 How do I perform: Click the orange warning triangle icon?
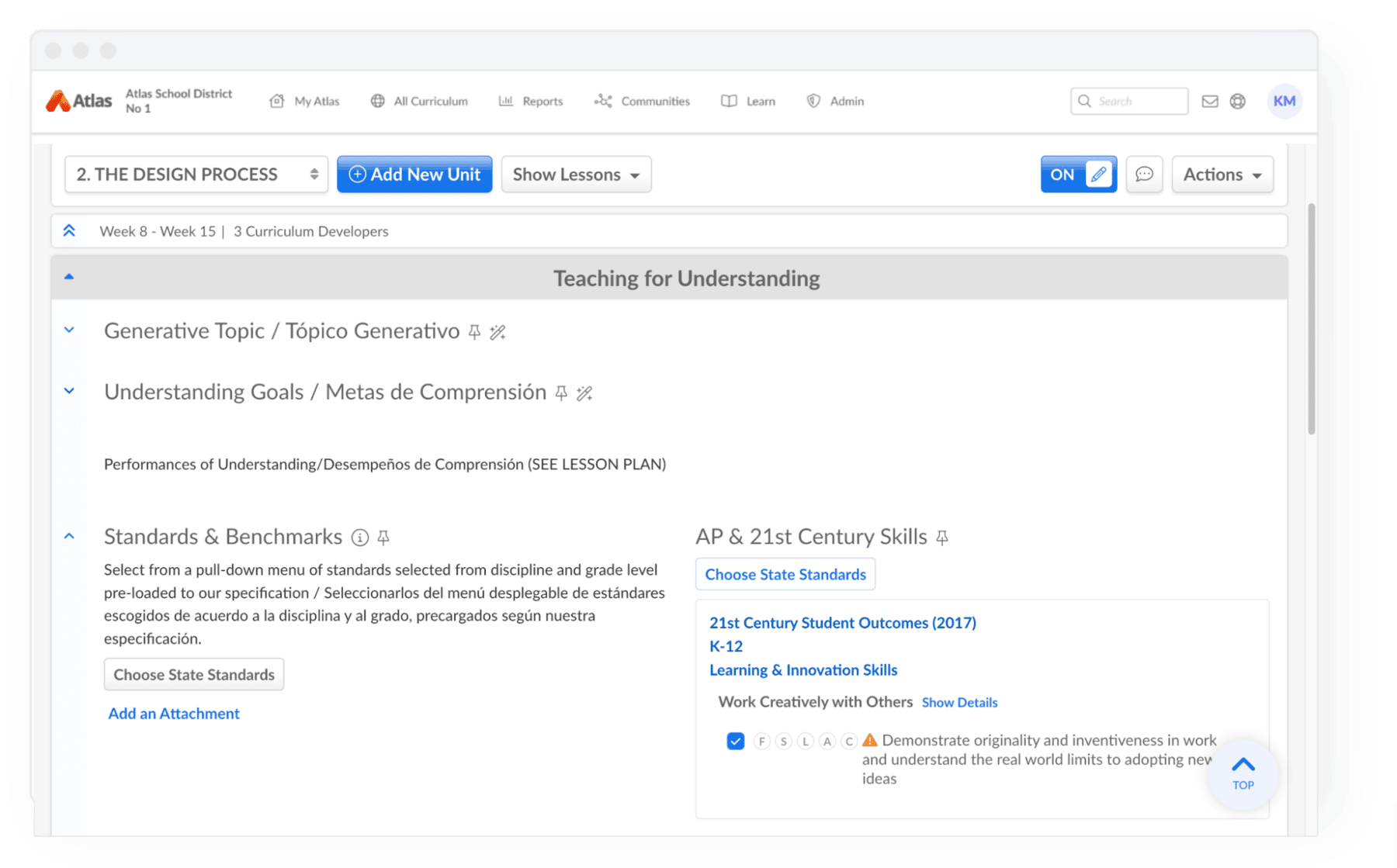click(869, 740)
